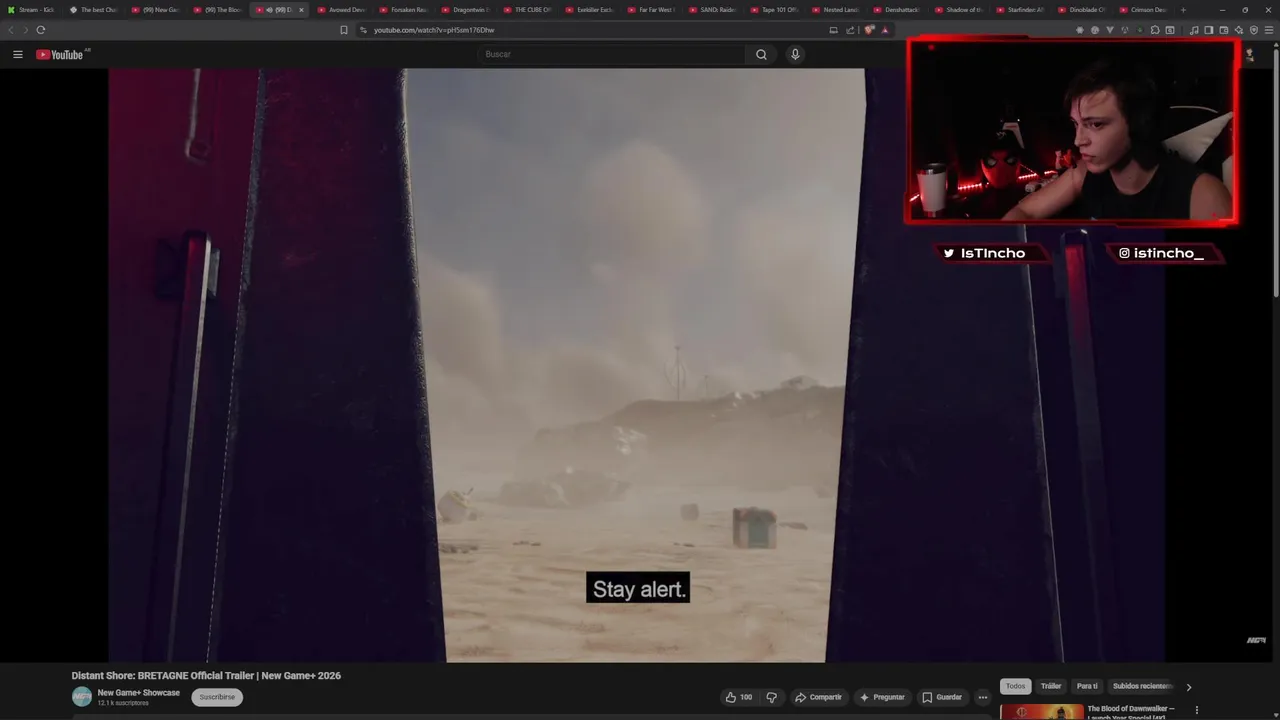The image size is (1280, 720).
Task: Mute the active tab's speaker icon
Action: [269, 10]
